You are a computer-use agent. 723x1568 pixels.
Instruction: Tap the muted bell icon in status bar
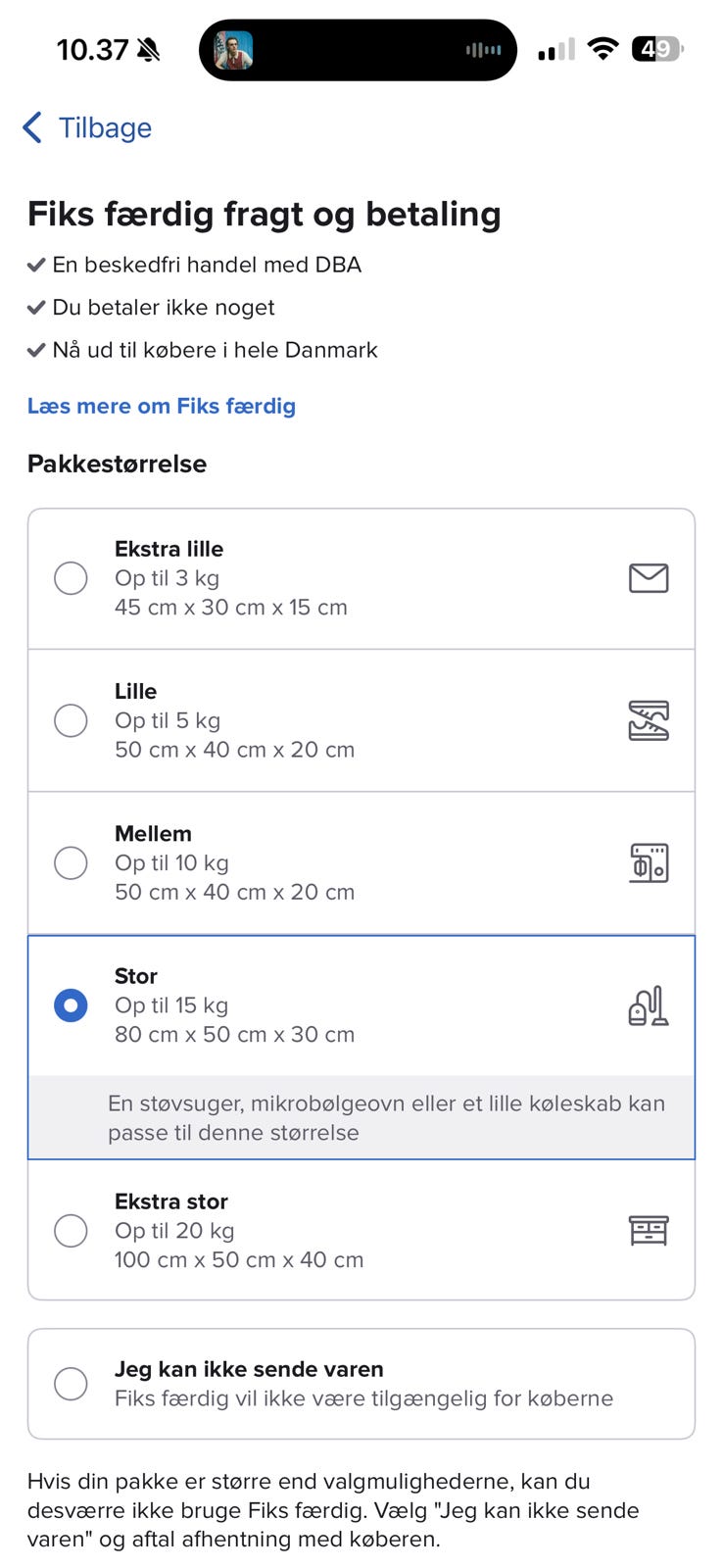(x=149, y=50)
